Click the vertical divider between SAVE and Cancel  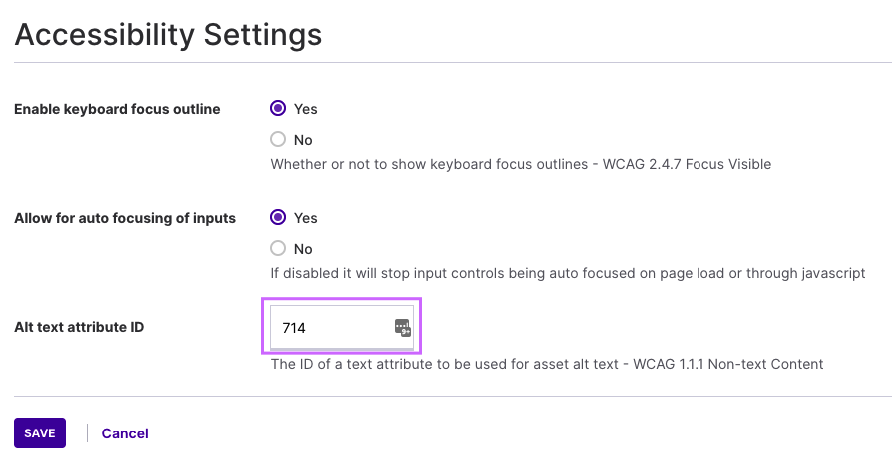click(87, 433)
